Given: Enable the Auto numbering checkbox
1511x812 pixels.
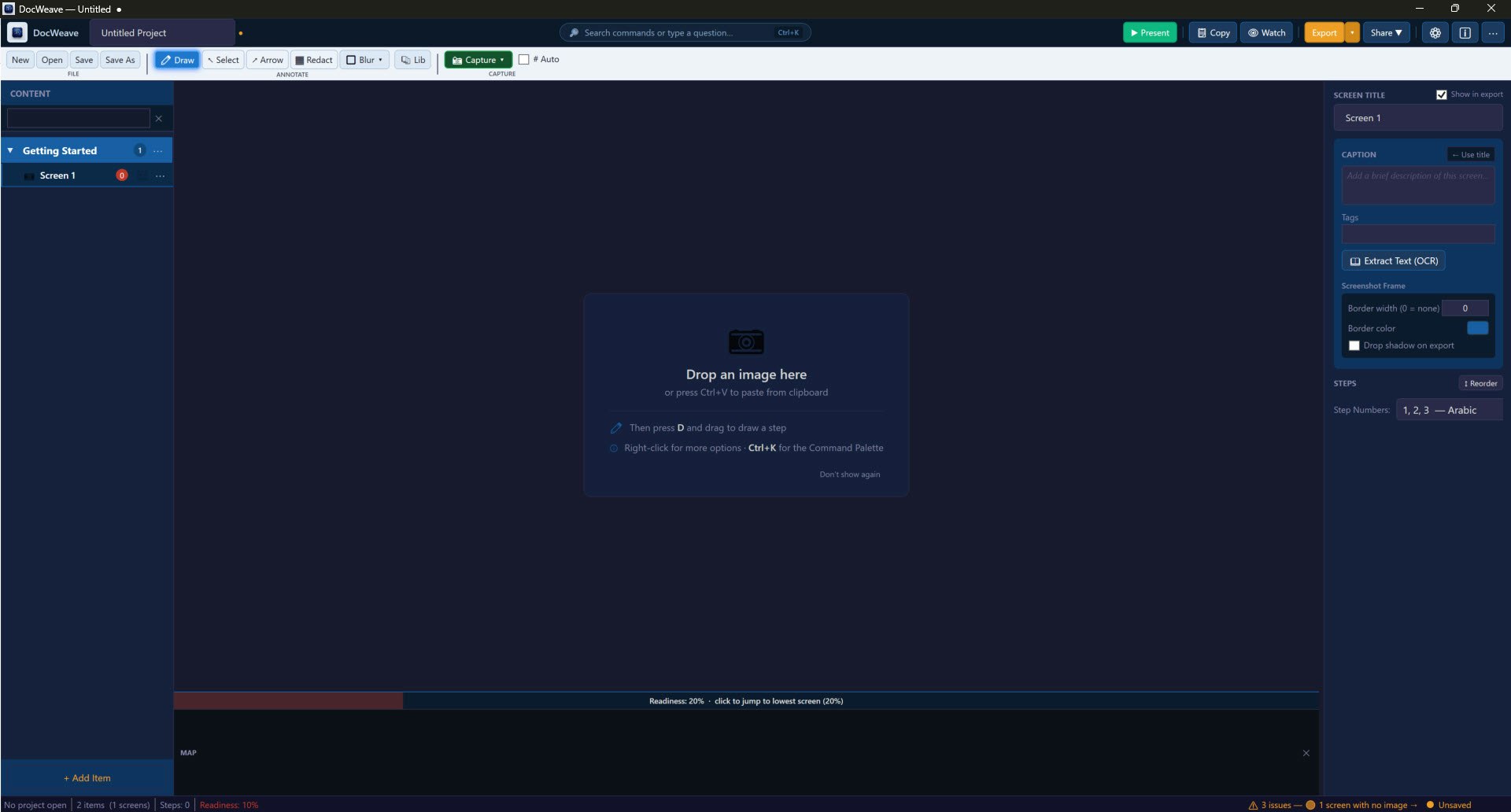Looking at the screenshot, I should point(523,59).
